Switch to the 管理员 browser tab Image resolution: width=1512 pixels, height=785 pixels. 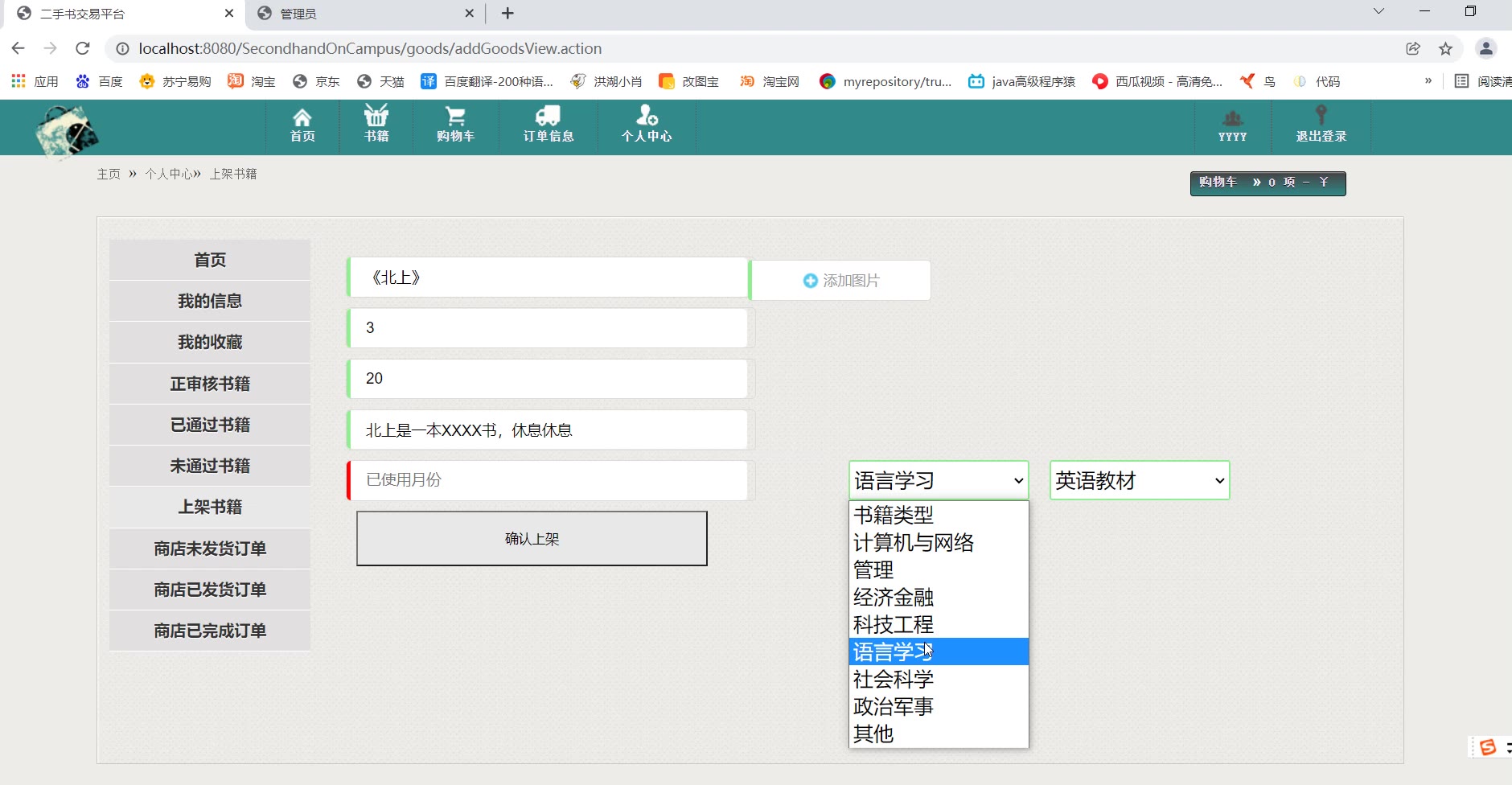tap(366, 14)
